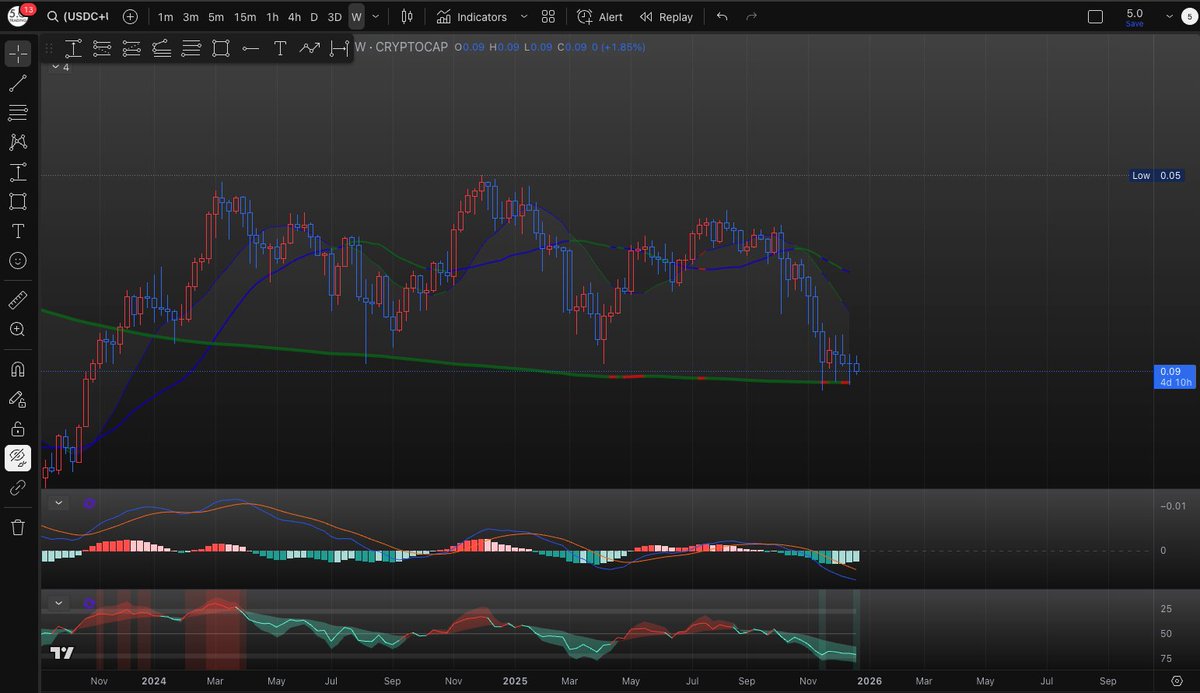Pick the text tool in favorites bar
This screenshot has height=693, width=1200.
click(280, 47)
